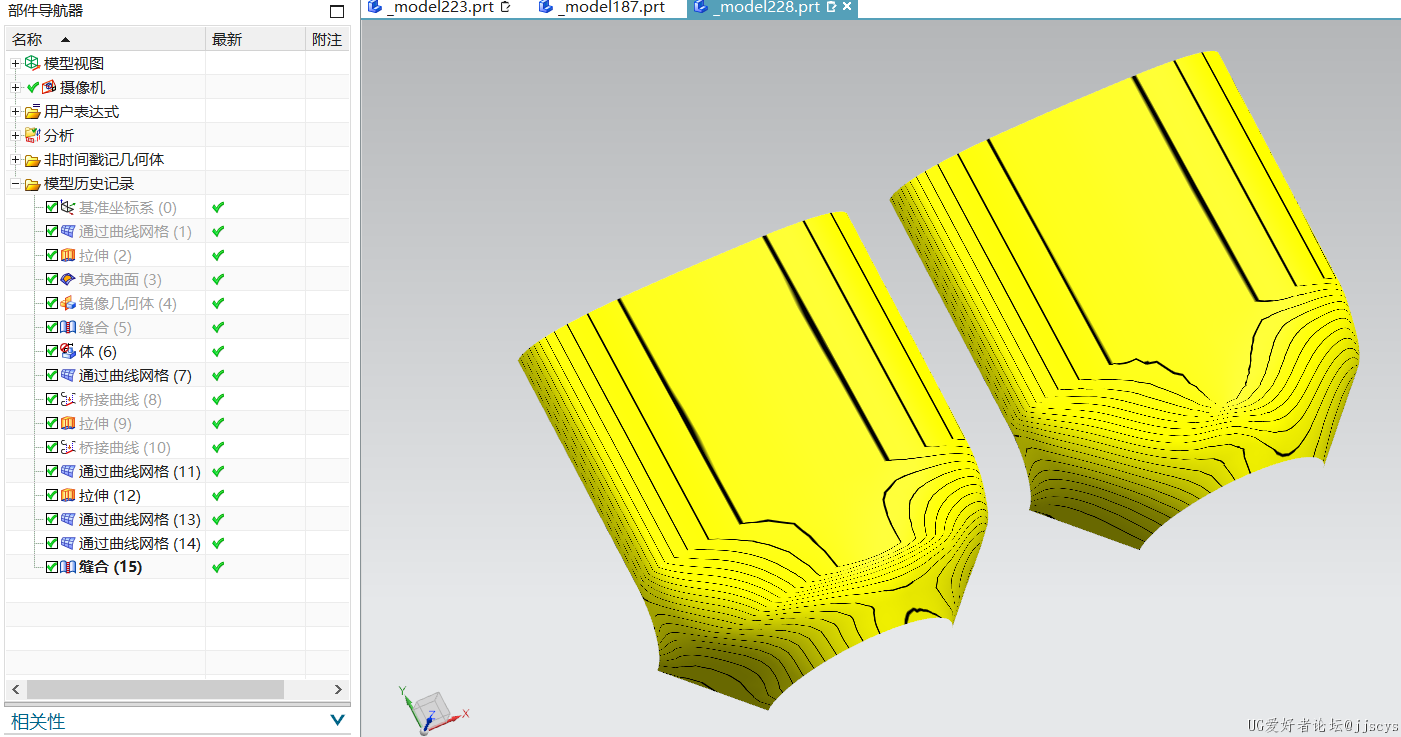Click the 拉伸 (2) extrude icon
This screenshot has width=1401, height=737.
(67, 255)
